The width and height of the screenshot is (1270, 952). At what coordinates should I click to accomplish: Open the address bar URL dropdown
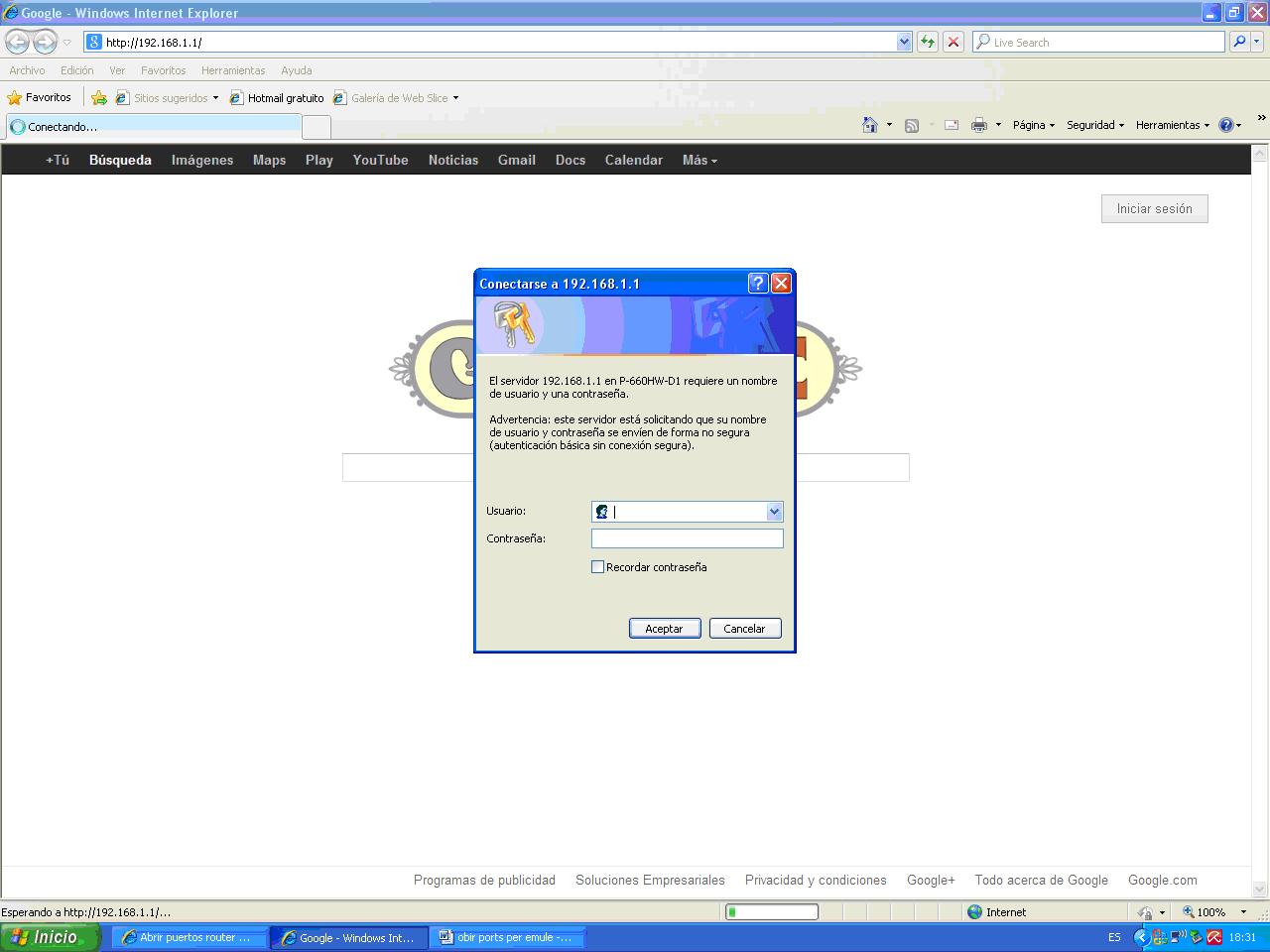(904, 42)
